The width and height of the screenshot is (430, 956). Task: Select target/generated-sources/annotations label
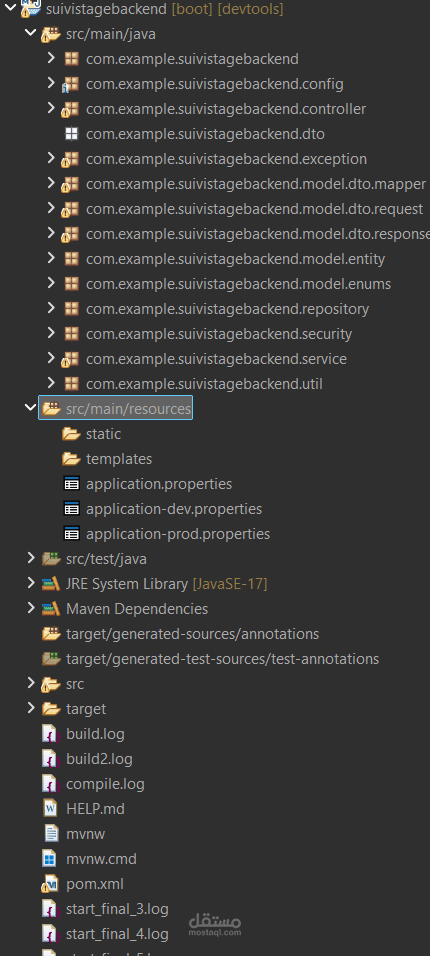click(192, 634)
